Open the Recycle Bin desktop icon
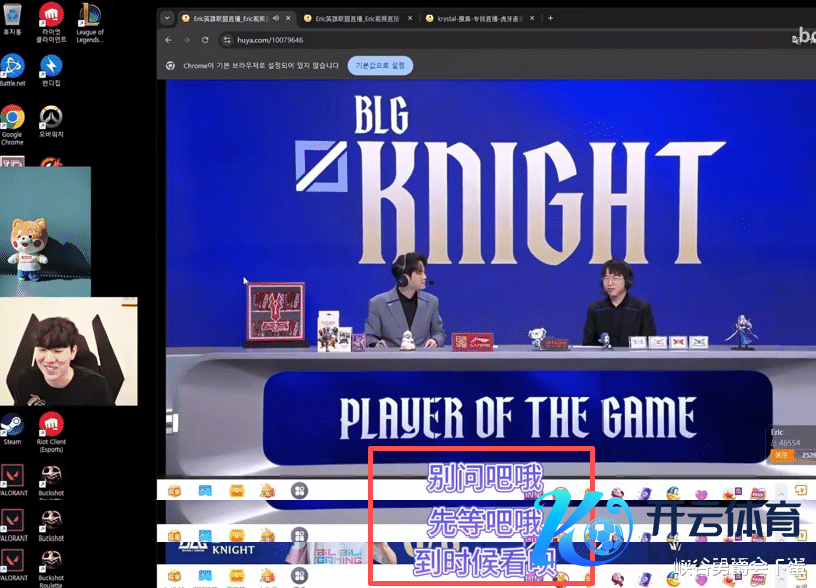Image resolution: width=816 pixels, height=588 pixels. (12, 16)
